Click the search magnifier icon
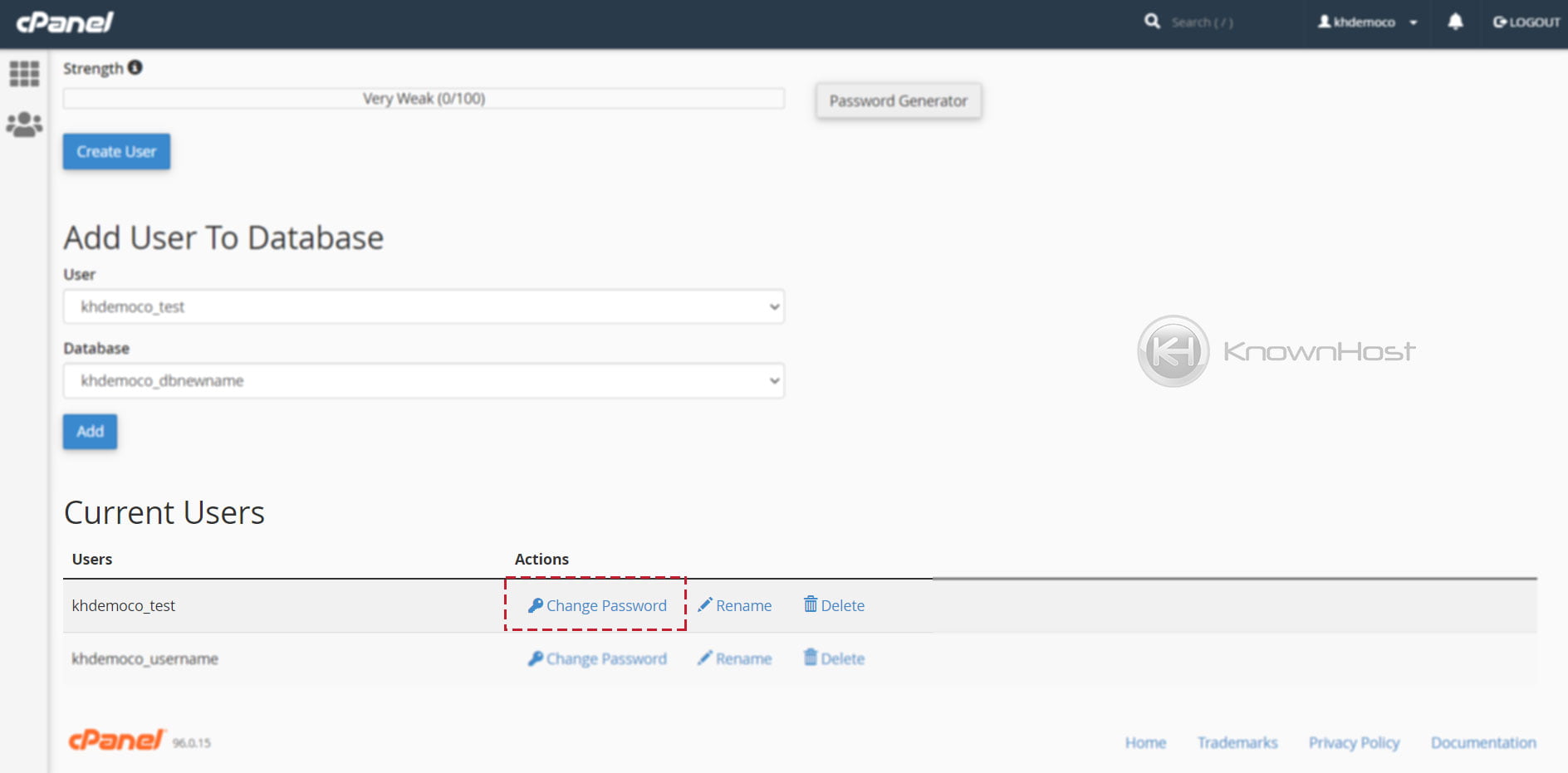 [1152, 22]
